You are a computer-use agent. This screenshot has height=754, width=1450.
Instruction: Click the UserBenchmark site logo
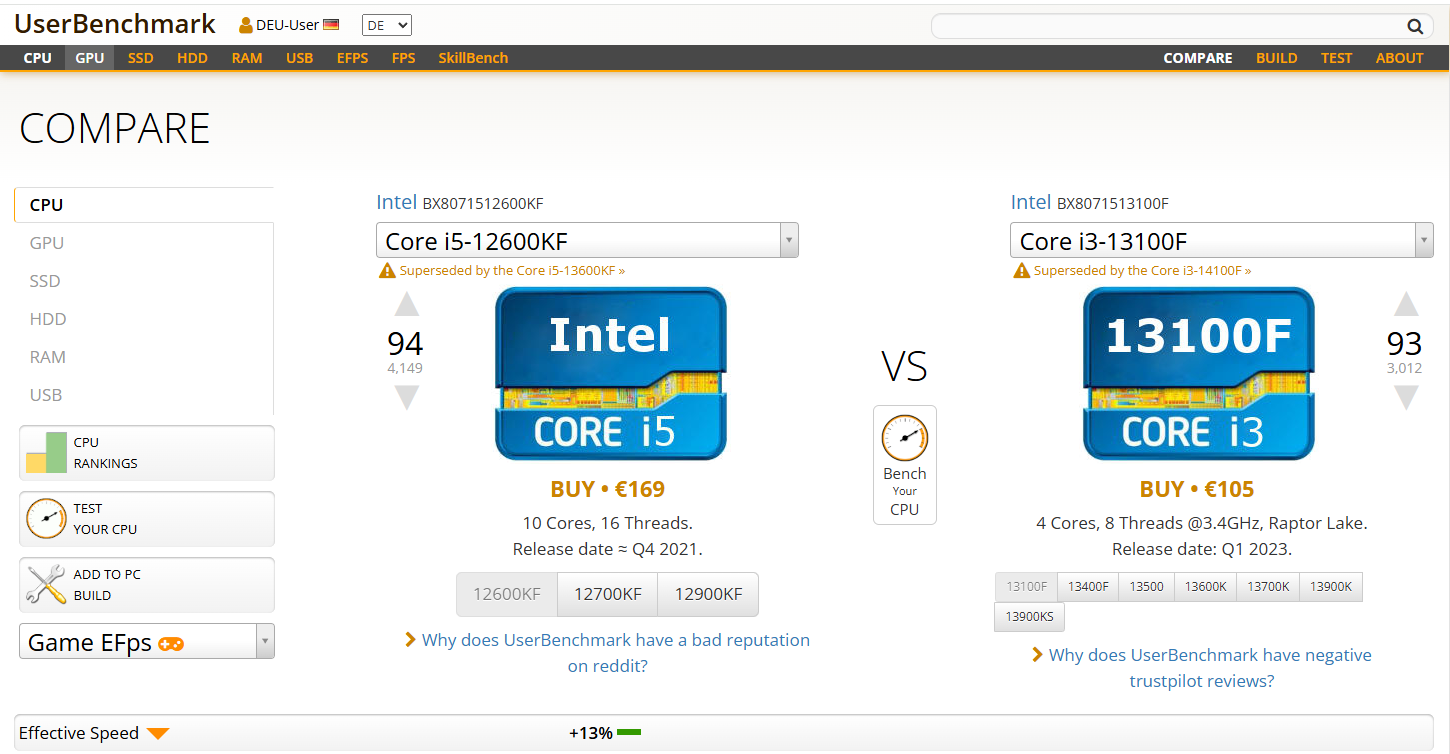tap(115, 24)
